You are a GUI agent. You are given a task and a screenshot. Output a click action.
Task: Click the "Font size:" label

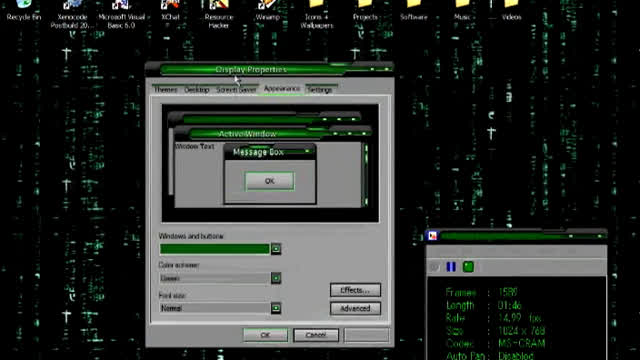pyautogui.click(x=172, y=295)
